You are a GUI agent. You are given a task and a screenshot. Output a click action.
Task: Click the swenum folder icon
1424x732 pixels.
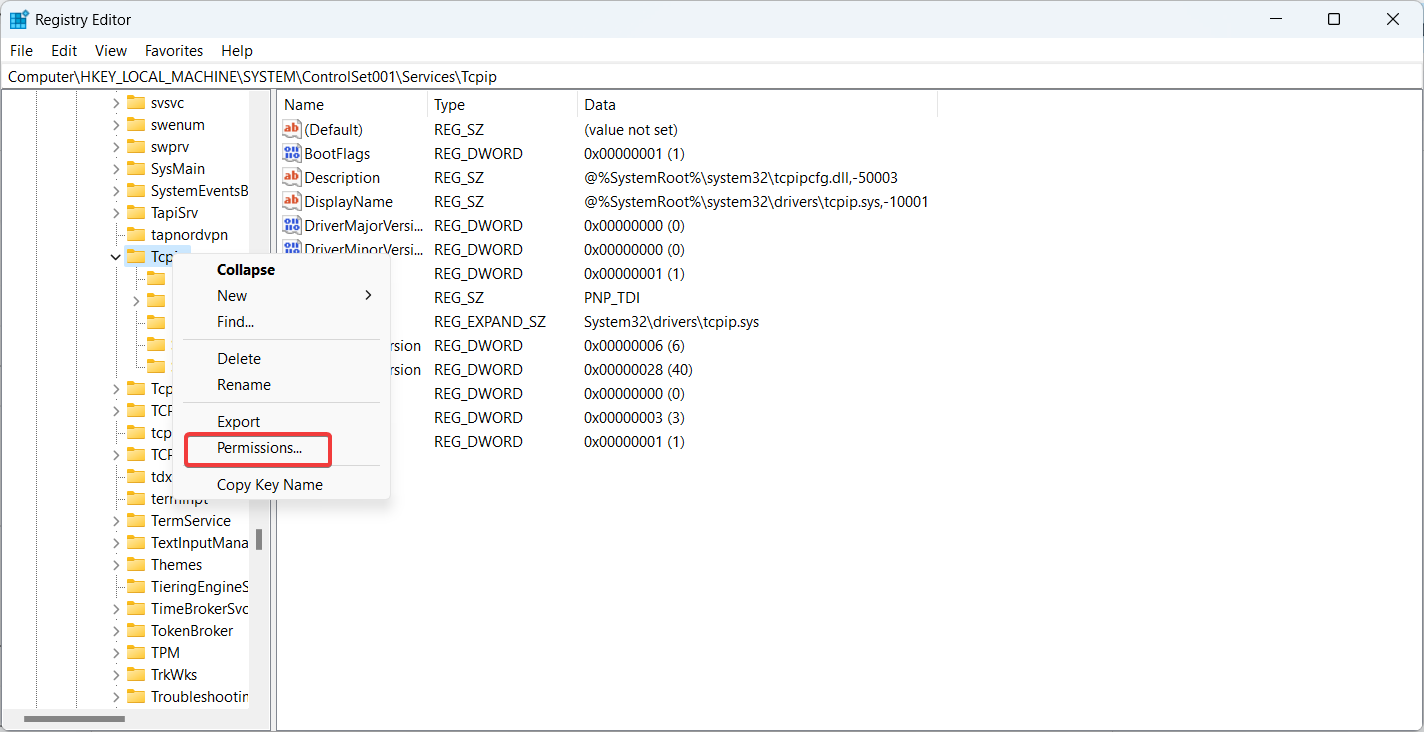click(136, 125)
